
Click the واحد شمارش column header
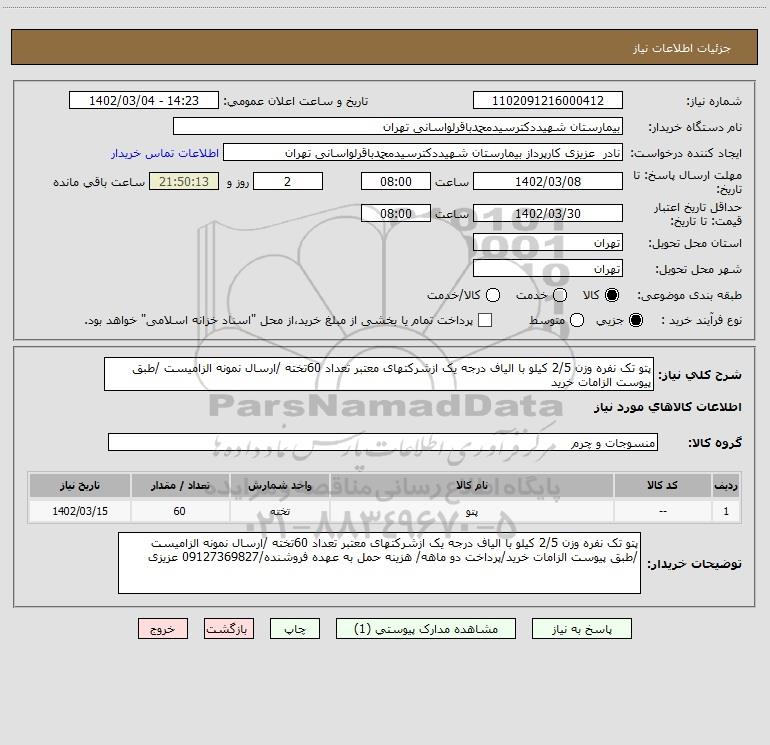(x=279, y=486)
